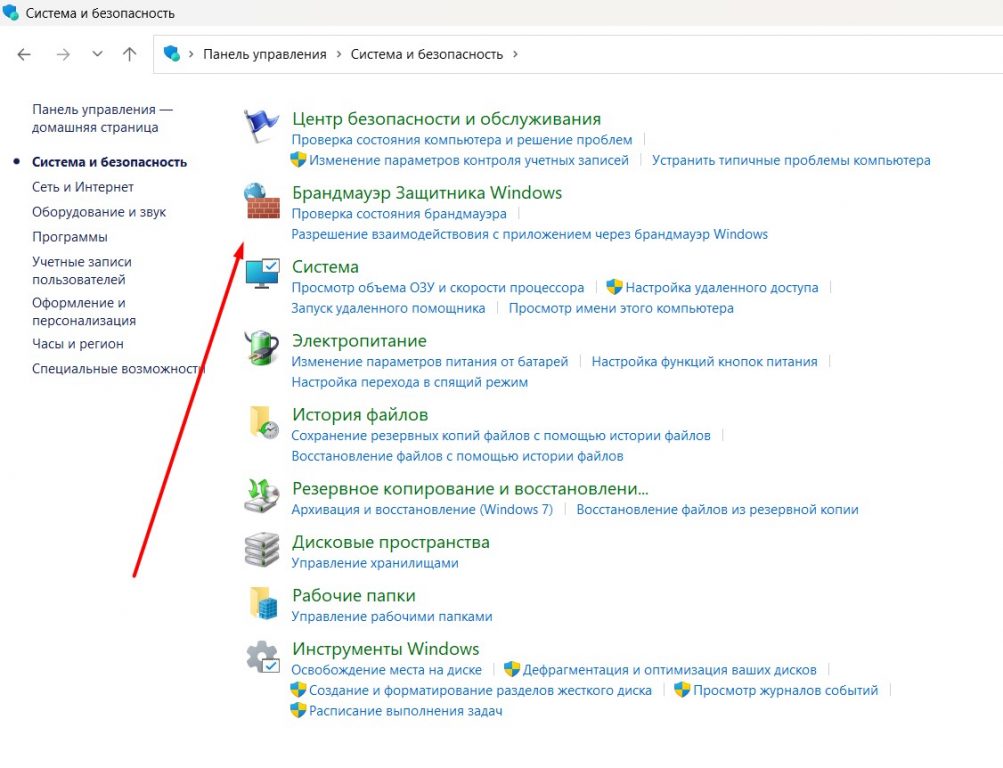This screenshot has height=768, width=1003.
Task: Click the Электропитание battery icon
Action: [x=262, y=348]
